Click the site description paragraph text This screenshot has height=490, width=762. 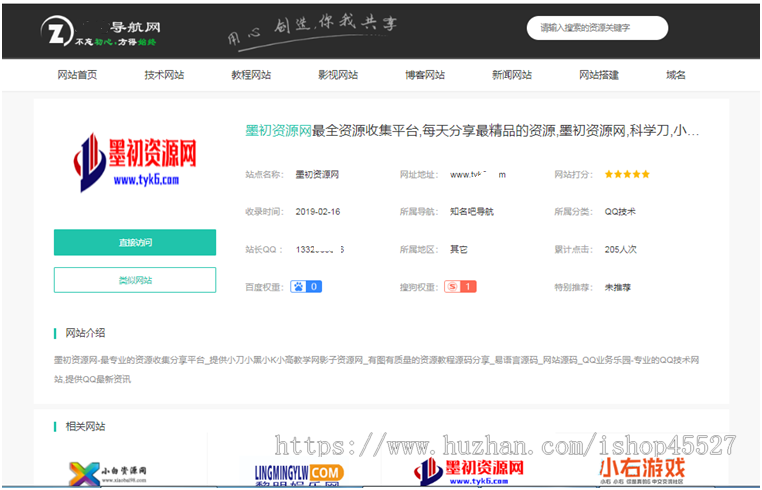(x=377, y=369)
